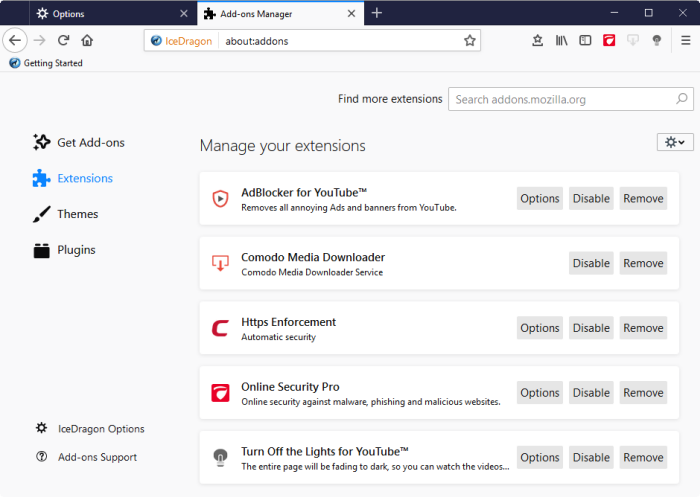
Task: Reload the current page
Action: click(63, 40)
